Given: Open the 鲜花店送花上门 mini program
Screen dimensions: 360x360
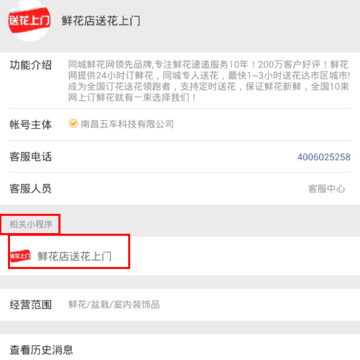Looking at the screenshot, I should (69, 256).
